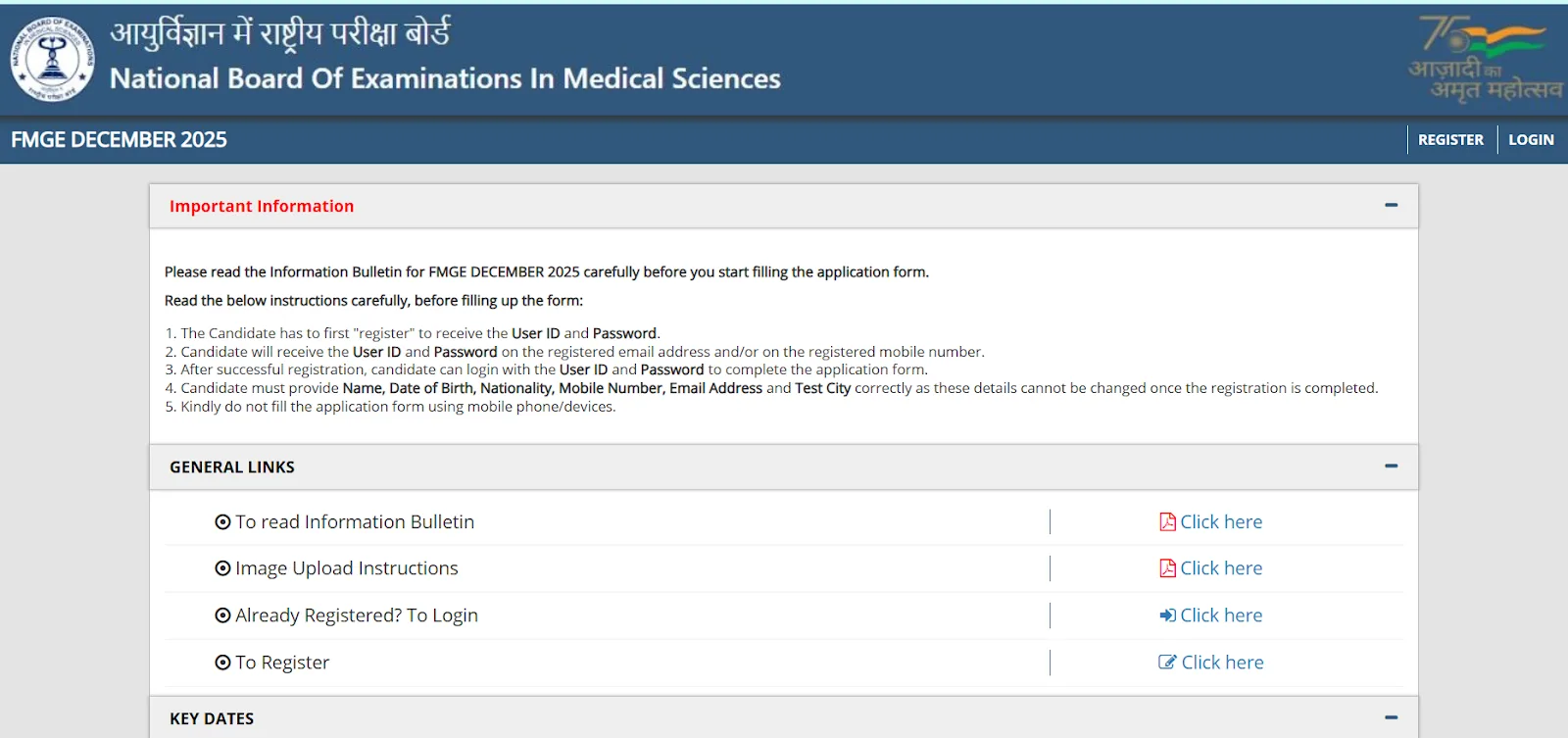Open Information Bulletin 'Click here' link
The height and width of the screenshot is (738, 1568).
pyautogui.click(x=1221, y=521)
